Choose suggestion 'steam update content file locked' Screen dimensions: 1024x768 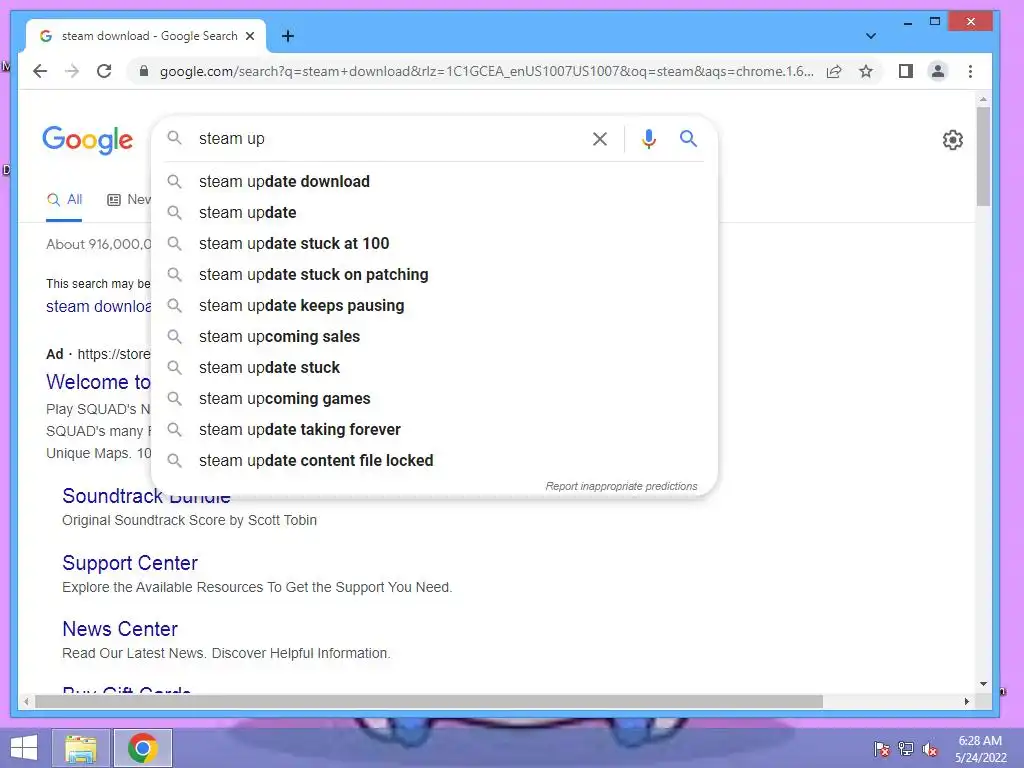tap(434, 460)
